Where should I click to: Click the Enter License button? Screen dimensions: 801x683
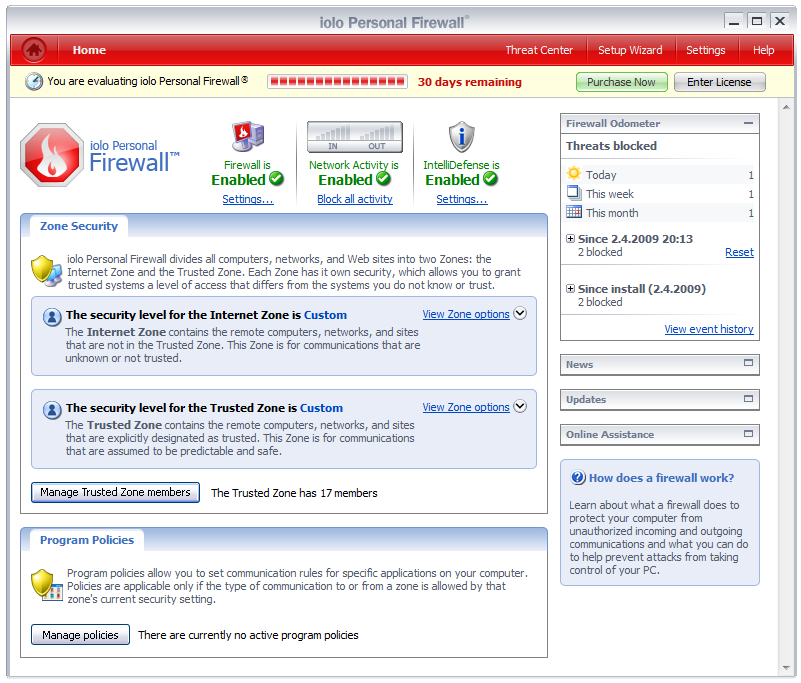click(719, 82)
